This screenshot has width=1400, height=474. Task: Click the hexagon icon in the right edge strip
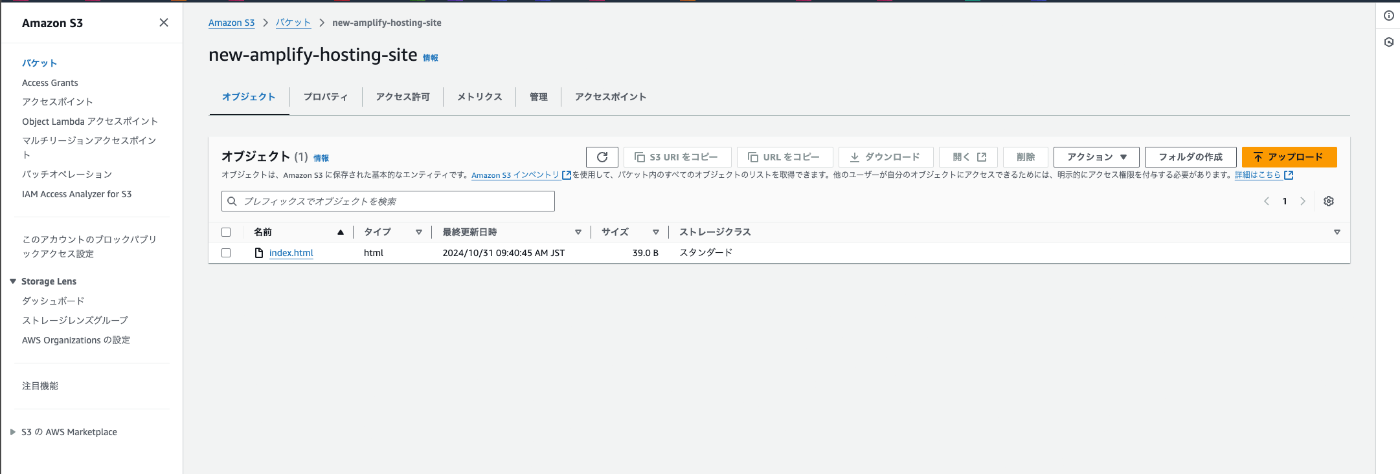tap(1389, 42)
